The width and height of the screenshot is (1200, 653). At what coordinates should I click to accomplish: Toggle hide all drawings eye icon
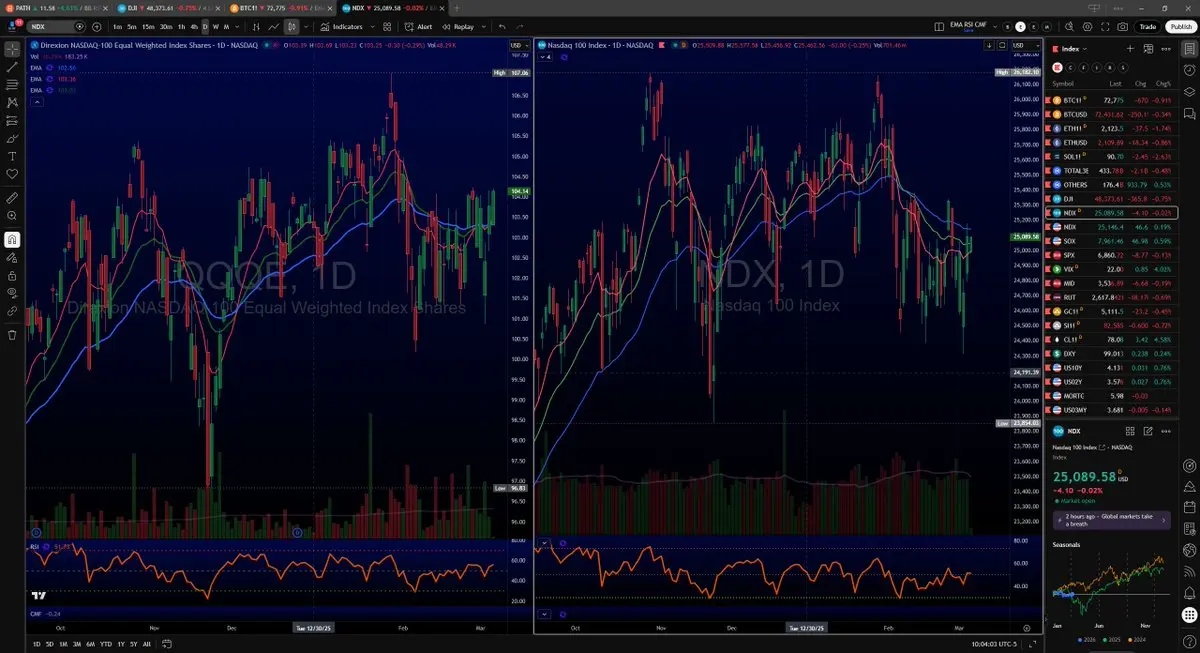12,293
